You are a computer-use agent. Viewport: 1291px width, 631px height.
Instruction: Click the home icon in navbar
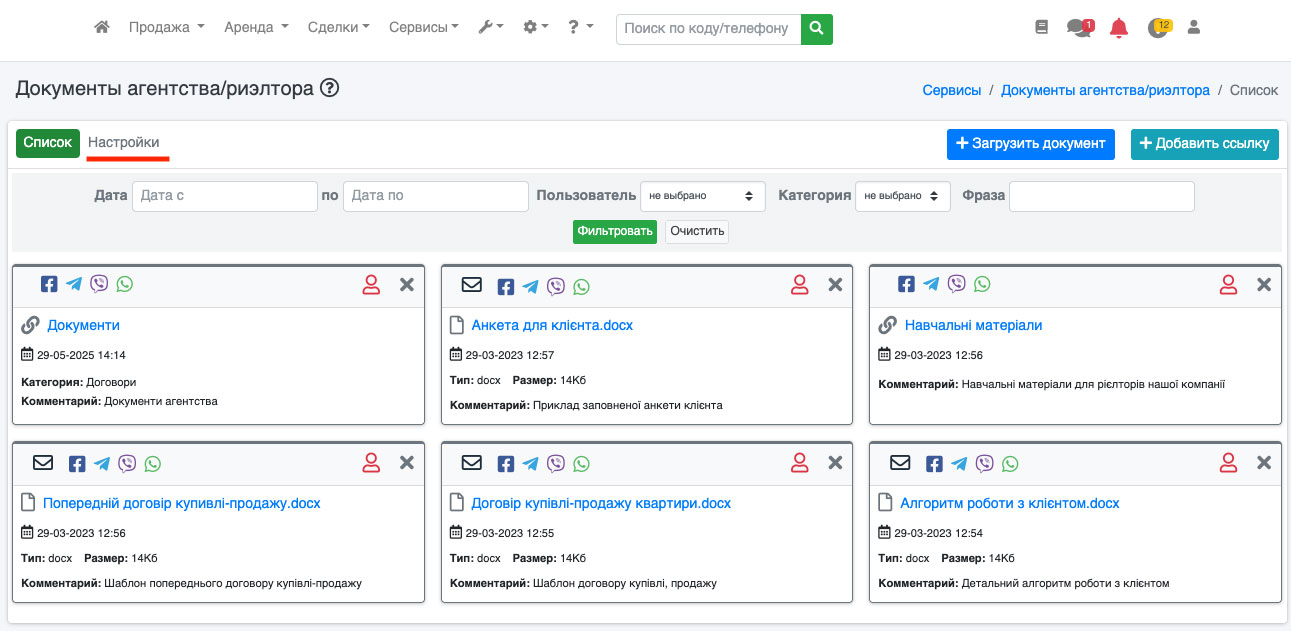coord(101,28)
